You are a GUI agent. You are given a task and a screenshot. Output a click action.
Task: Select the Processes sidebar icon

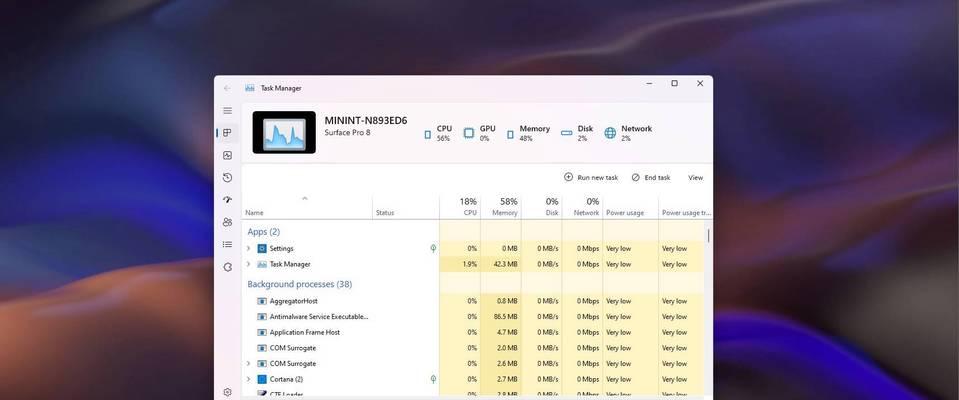[x=228, y=133]
